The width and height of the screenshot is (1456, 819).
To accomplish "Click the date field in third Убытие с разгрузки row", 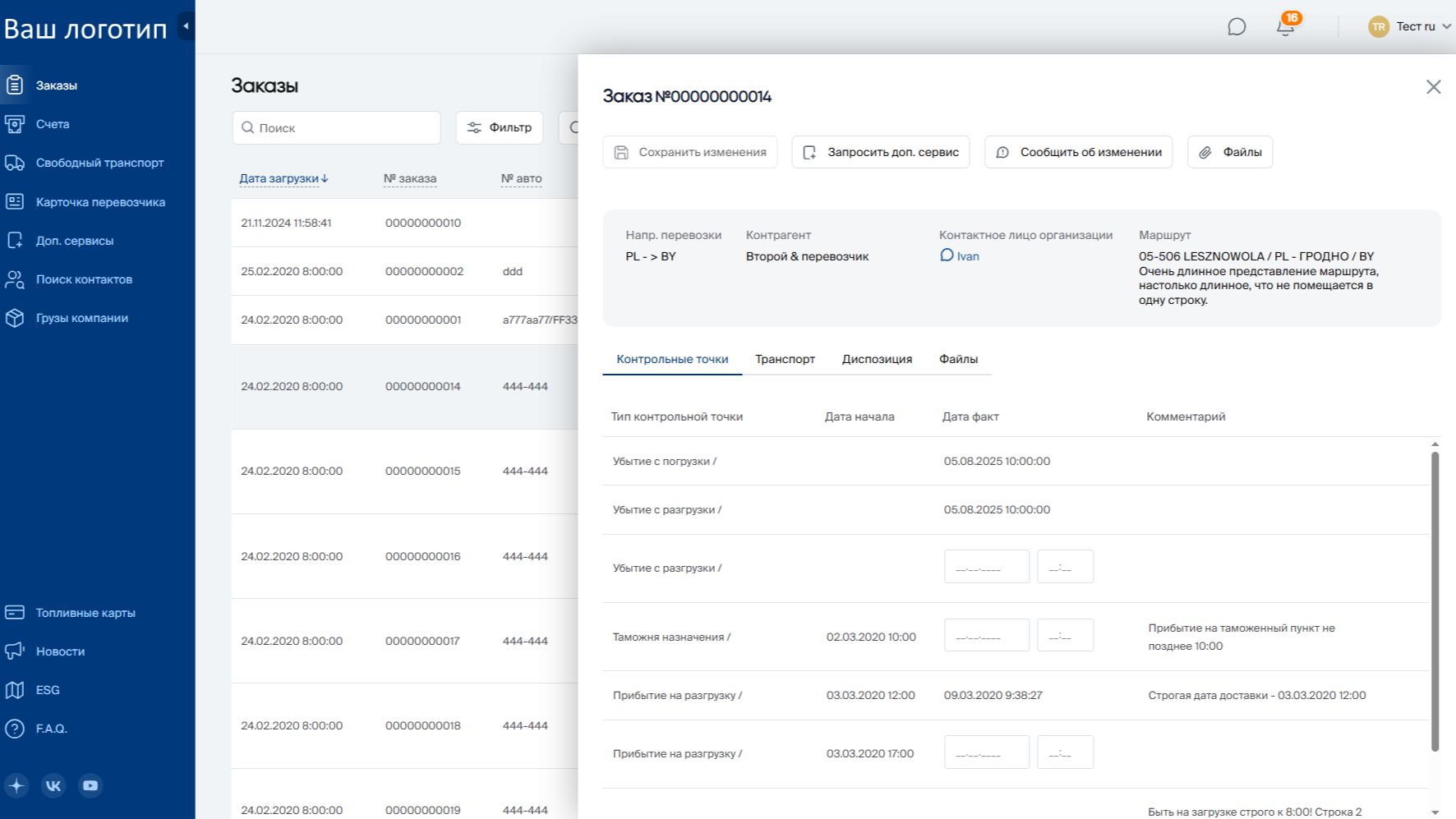I will [987, 567].
